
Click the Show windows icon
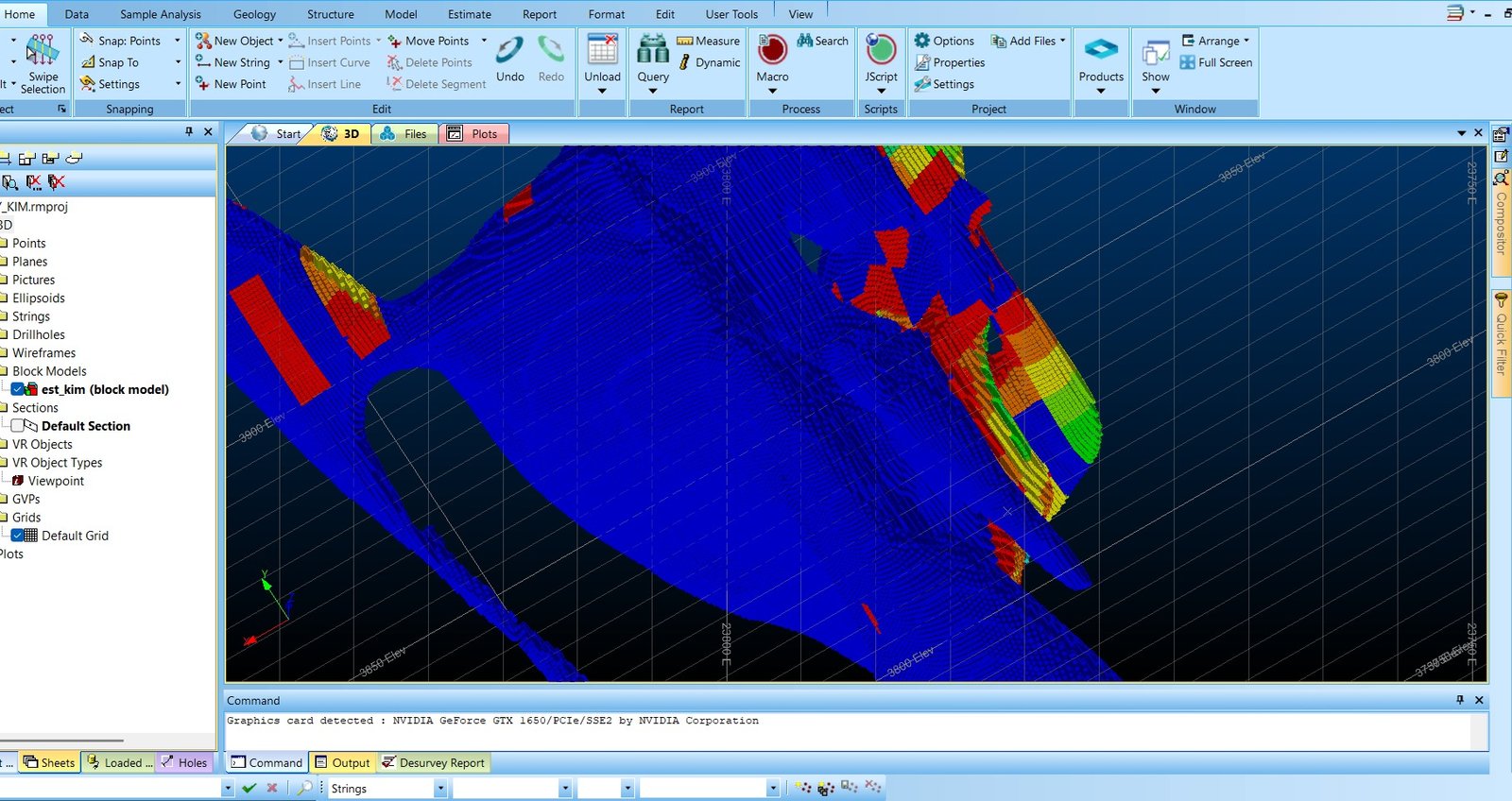(x=1156, y=53)
